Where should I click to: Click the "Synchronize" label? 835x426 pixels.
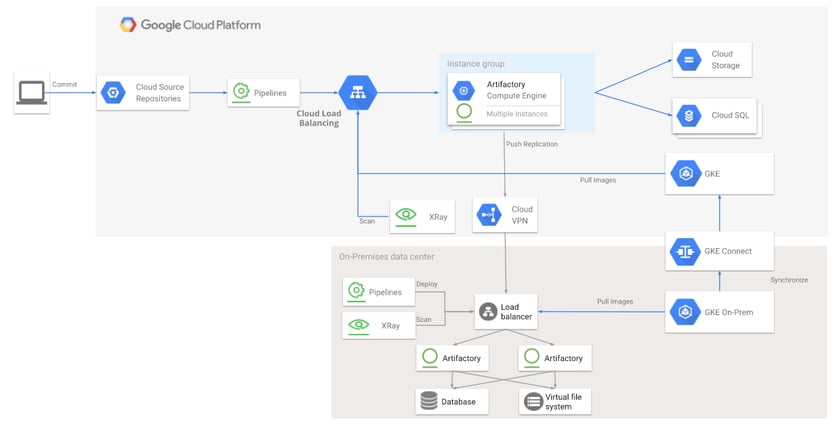[x=789, y=280]
